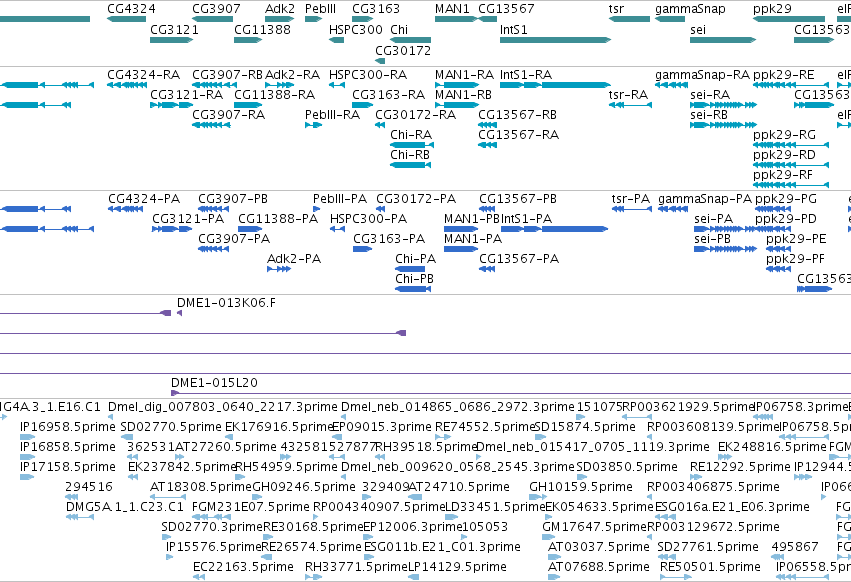This screenshot has height=582, width=851.
Task: Click the Chi gene label
Action: click(x=399, y=29)
